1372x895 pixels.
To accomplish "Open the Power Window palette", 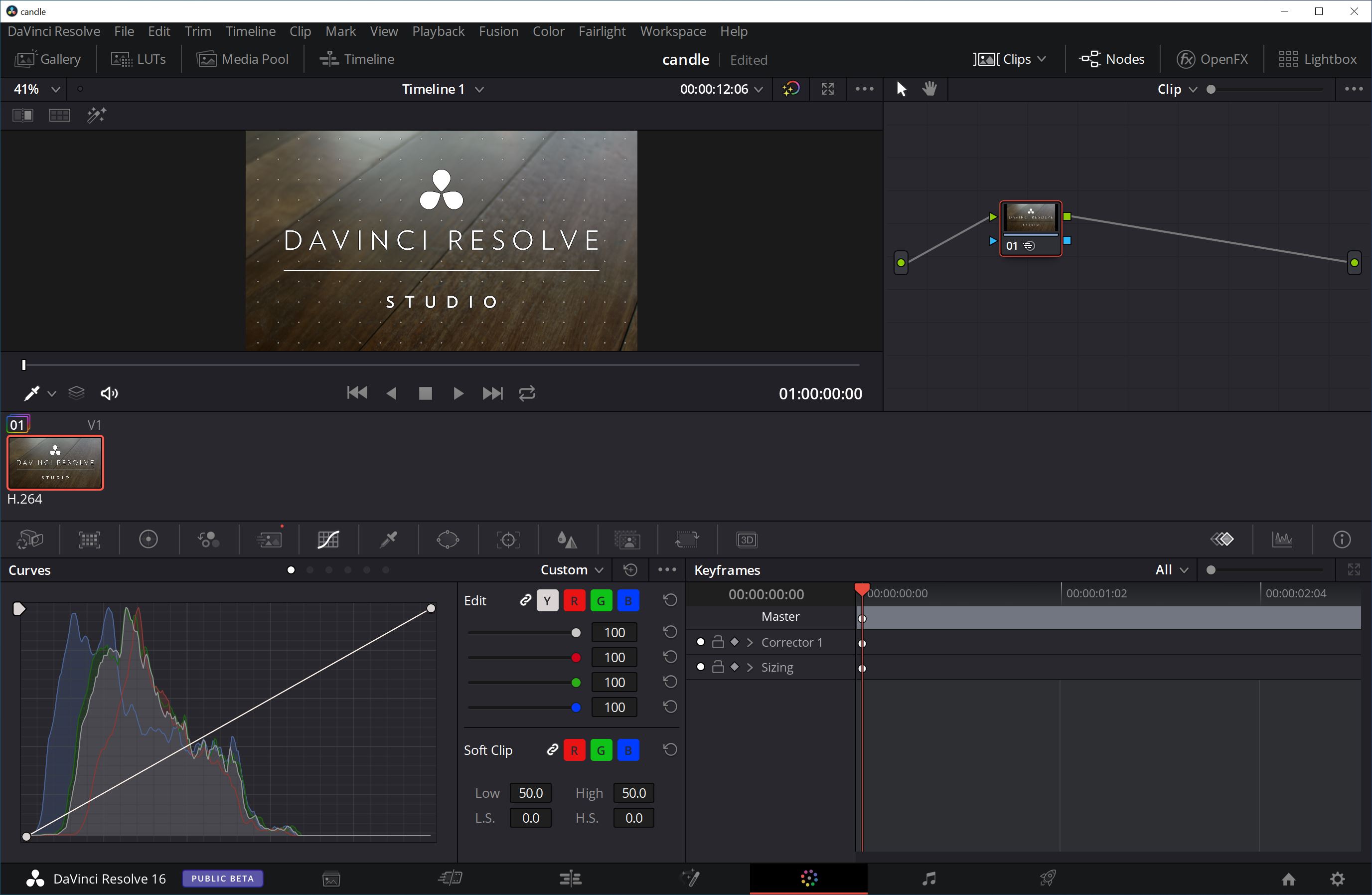I will pos(448,540).
